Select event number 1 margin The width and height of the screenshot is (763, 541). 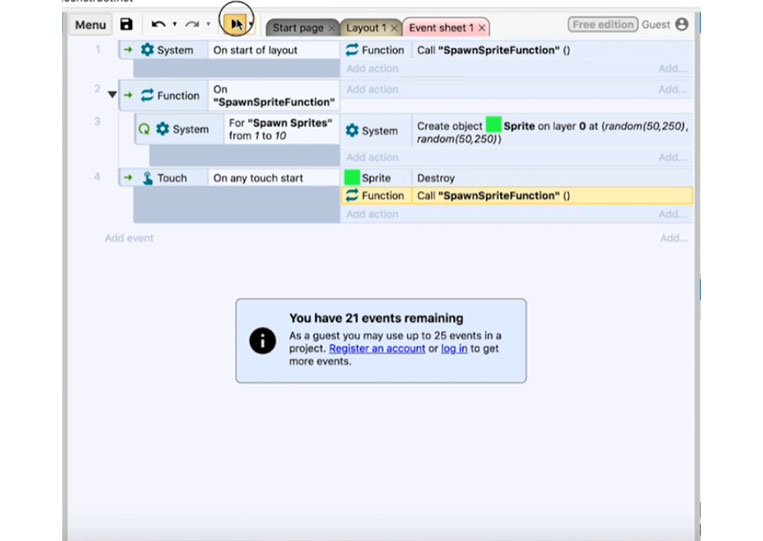pyautogui.click(x=98, y=49)
